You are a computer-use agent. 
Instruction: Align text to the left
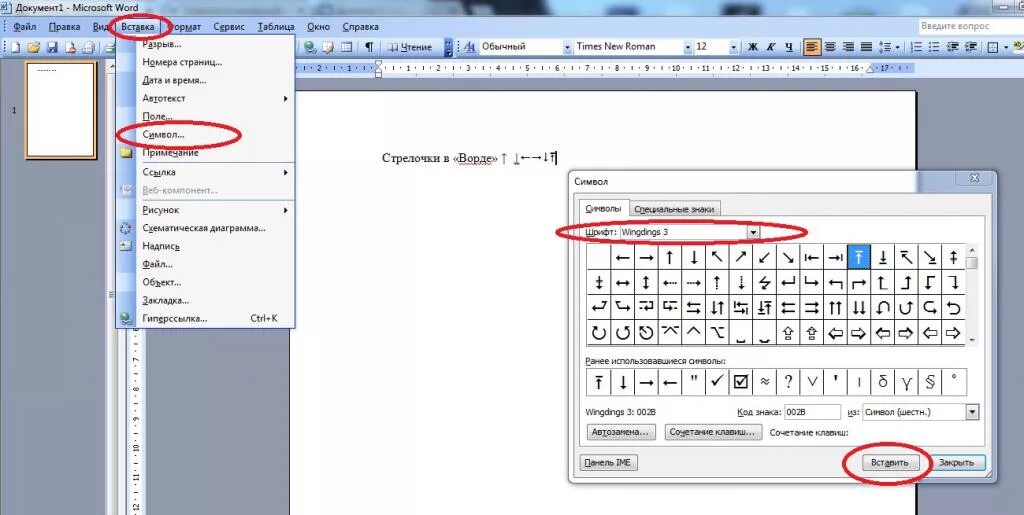812,47
